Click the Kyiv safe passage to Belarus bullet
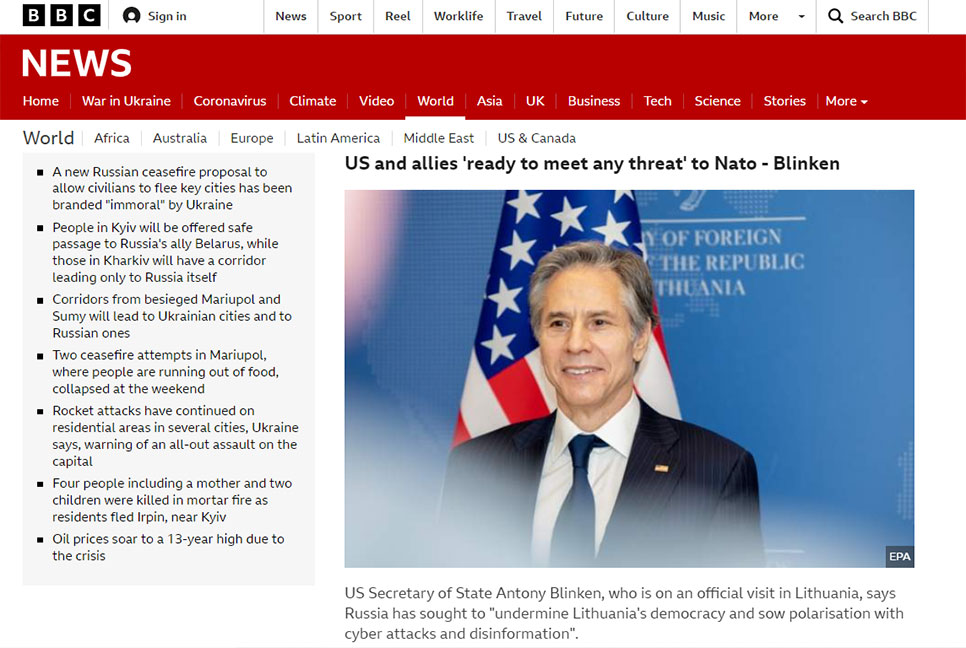 165,252
